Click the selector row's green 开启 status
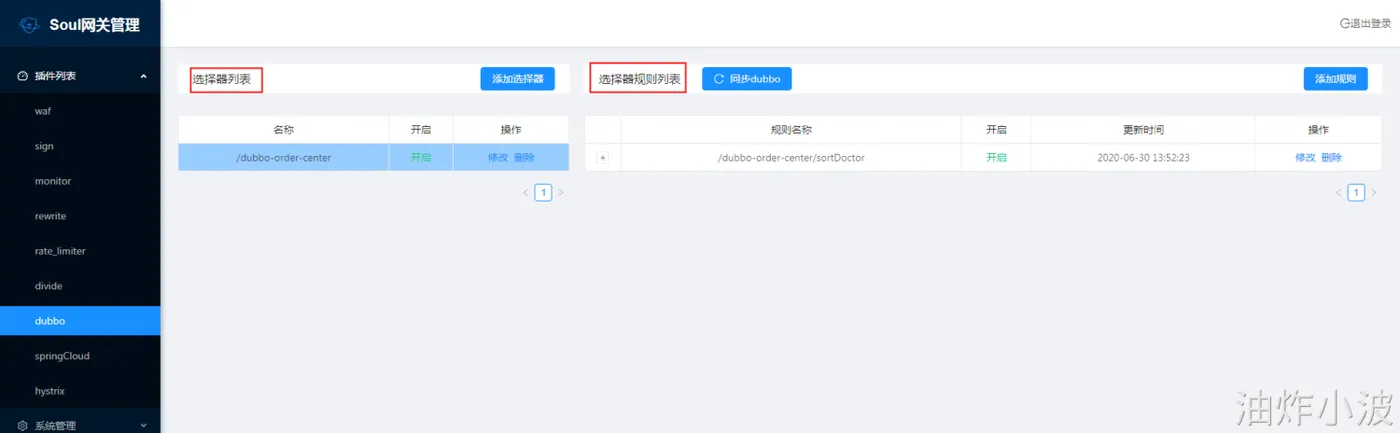Screen dimensions: 1400x433 [421, 158]
